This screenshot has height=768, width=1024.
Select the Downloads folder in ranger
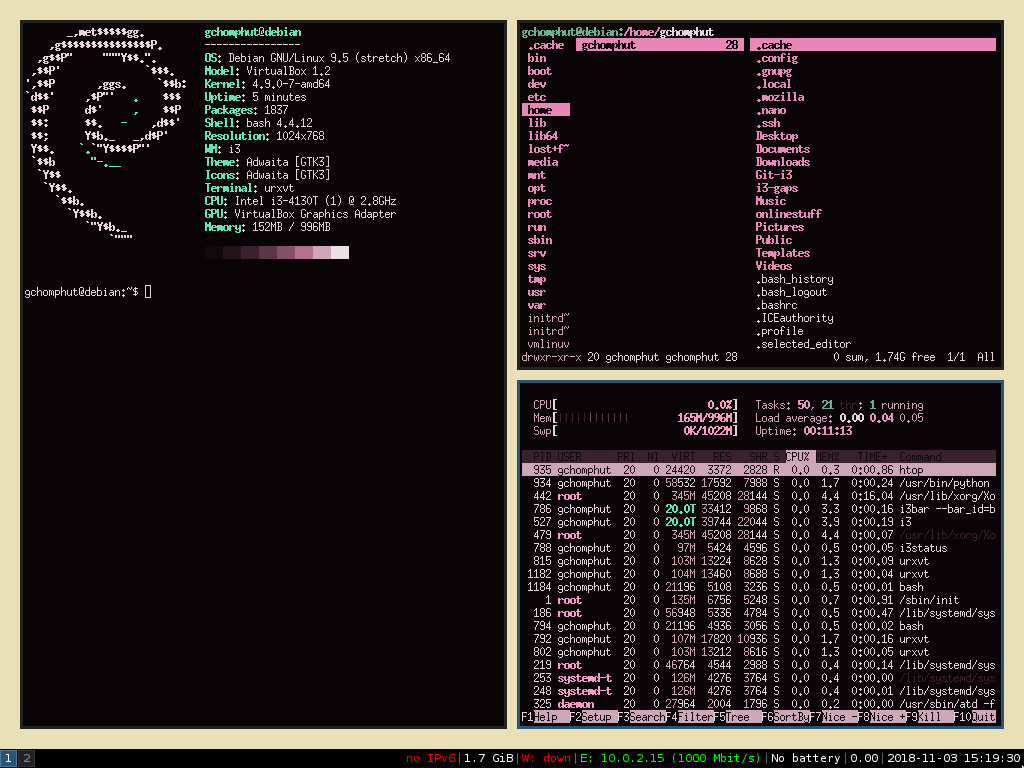click(782, 162)
